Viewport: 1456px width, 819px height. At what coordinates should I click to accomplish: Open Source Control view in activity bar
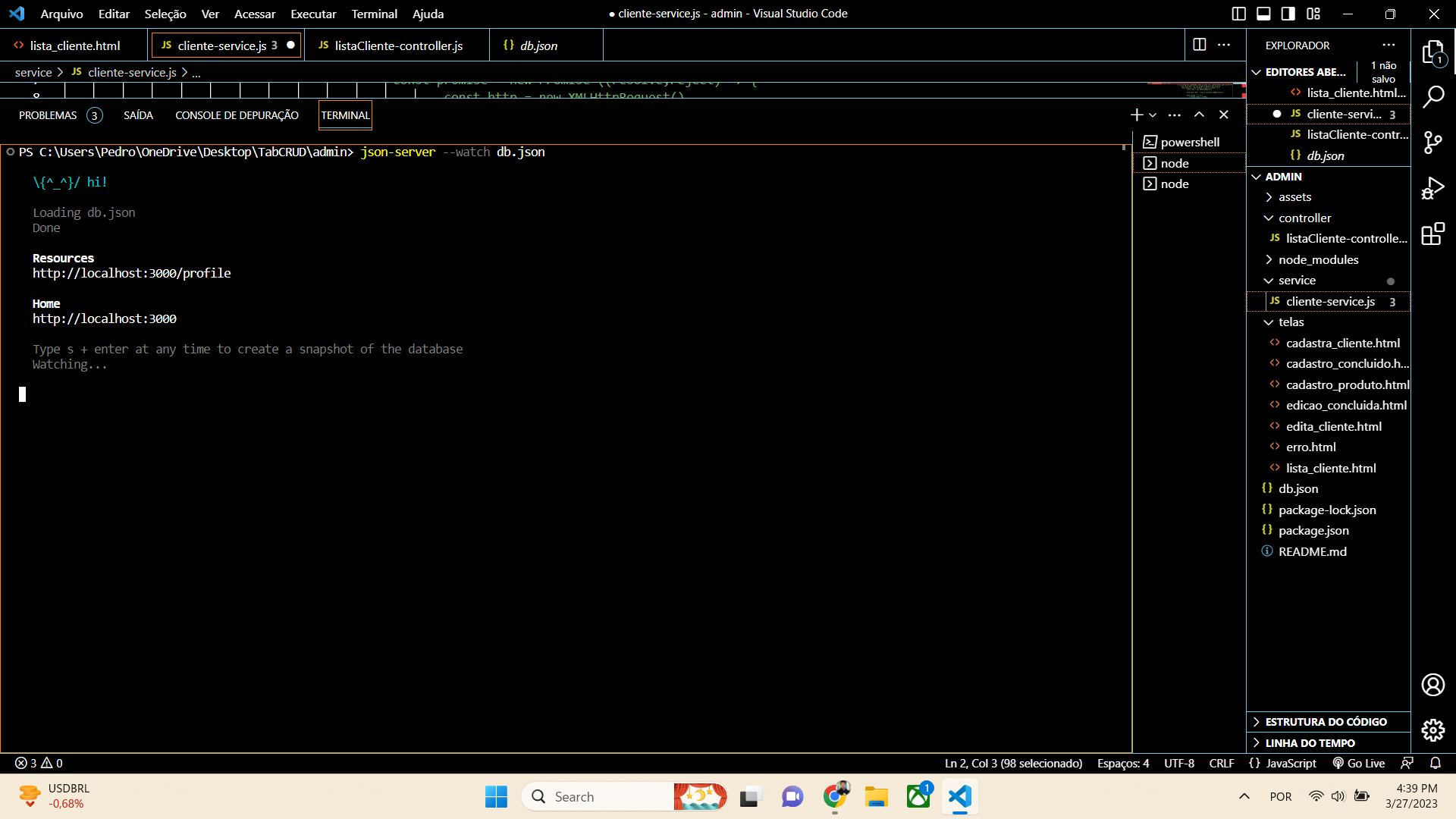click(1433, 143)
